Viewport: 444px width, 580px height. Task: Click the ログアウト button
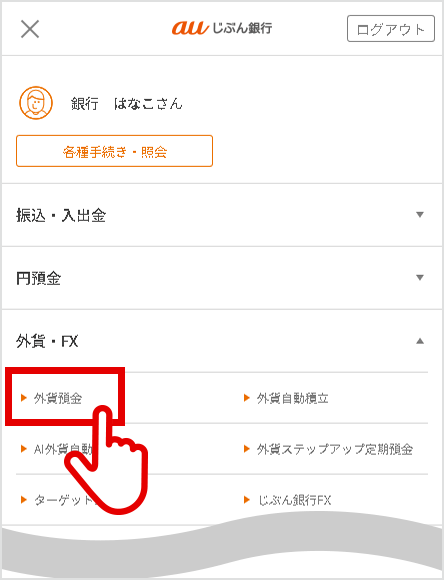coord(391,28)
